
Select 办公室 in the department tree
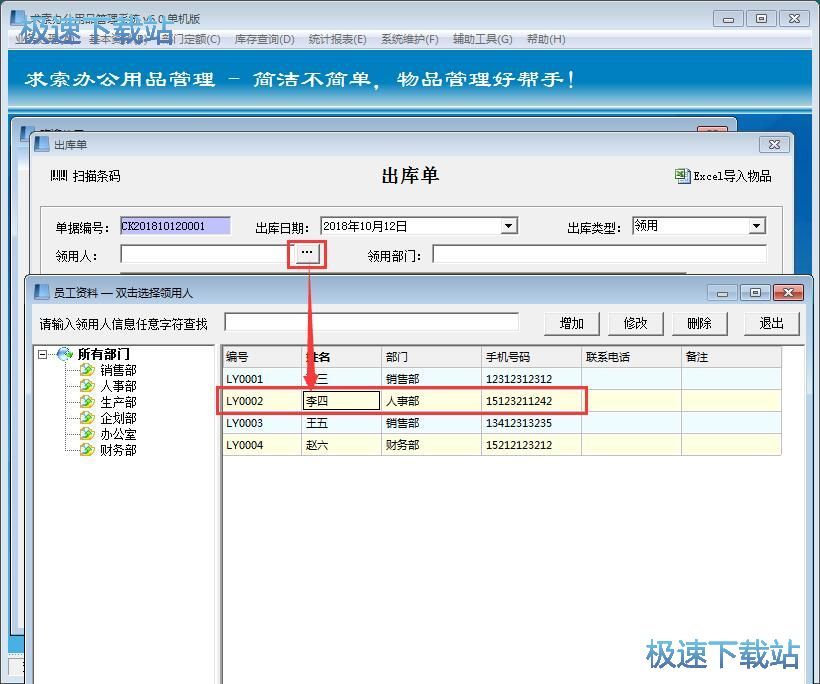point(118,434)
